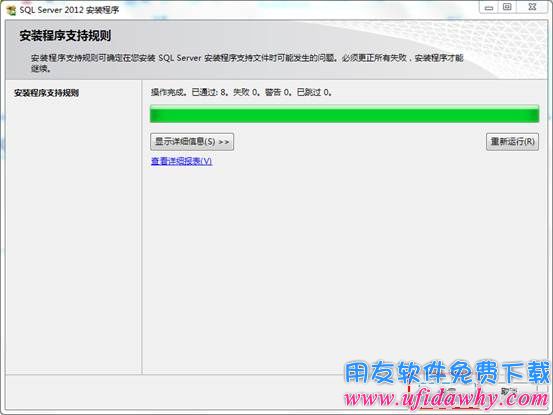Maximize the SQL Server 2012 setup window
553x415 pixels.
tap(507, 7)
